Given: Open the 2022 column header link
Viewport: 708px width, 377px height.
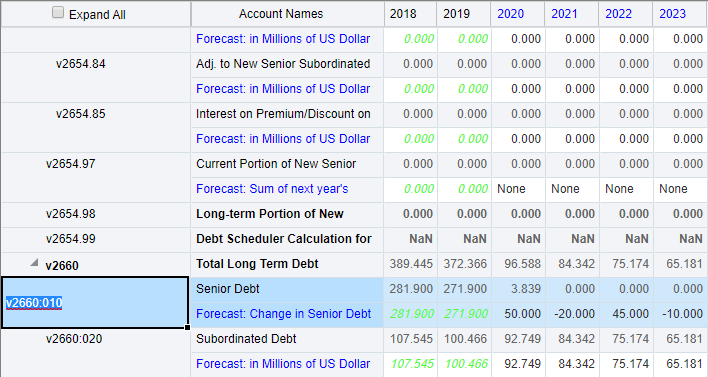Looking at the screenshot, I should (x=618, y=14).
